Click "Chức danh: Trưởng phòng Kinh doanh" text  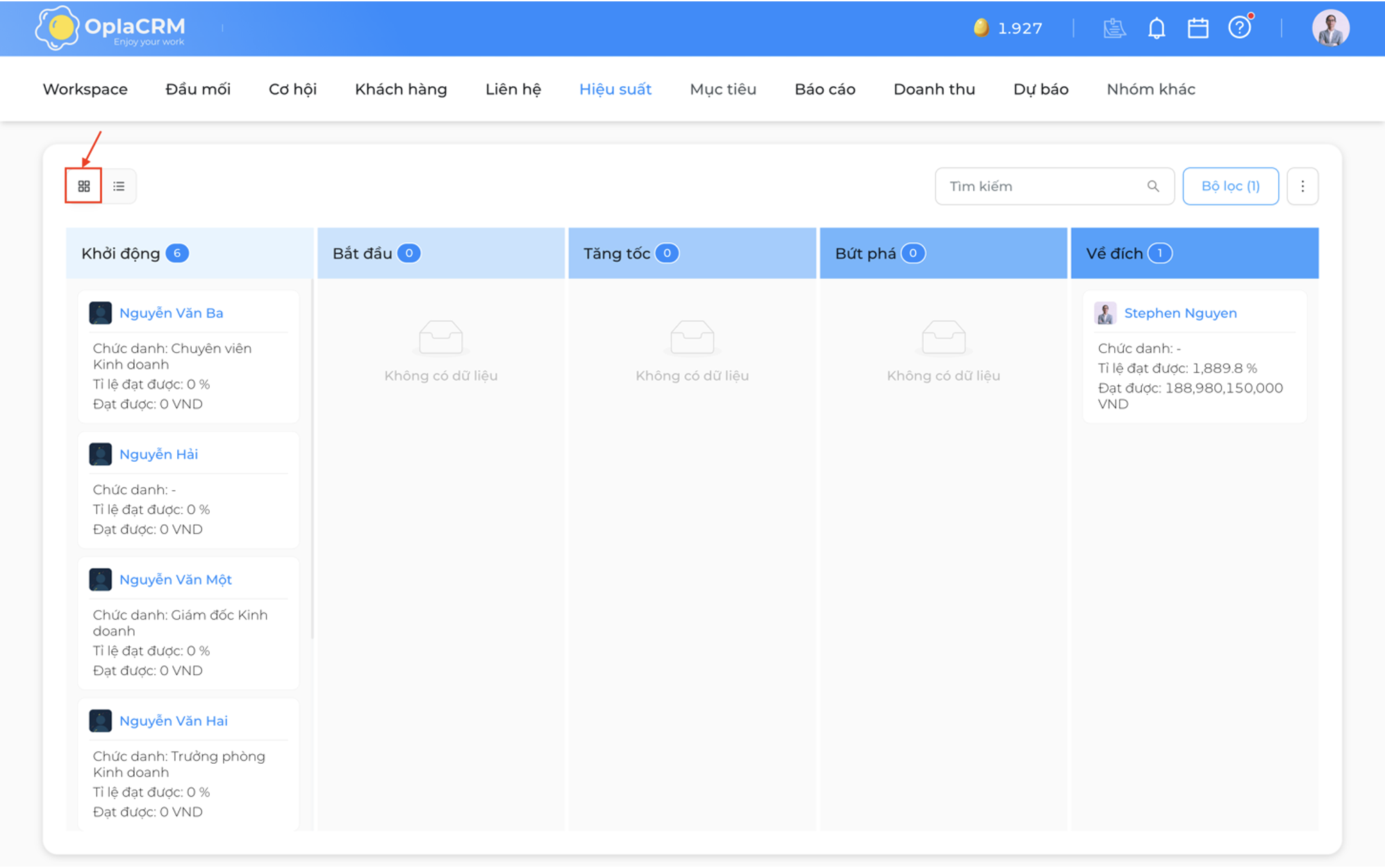(179, 764)
